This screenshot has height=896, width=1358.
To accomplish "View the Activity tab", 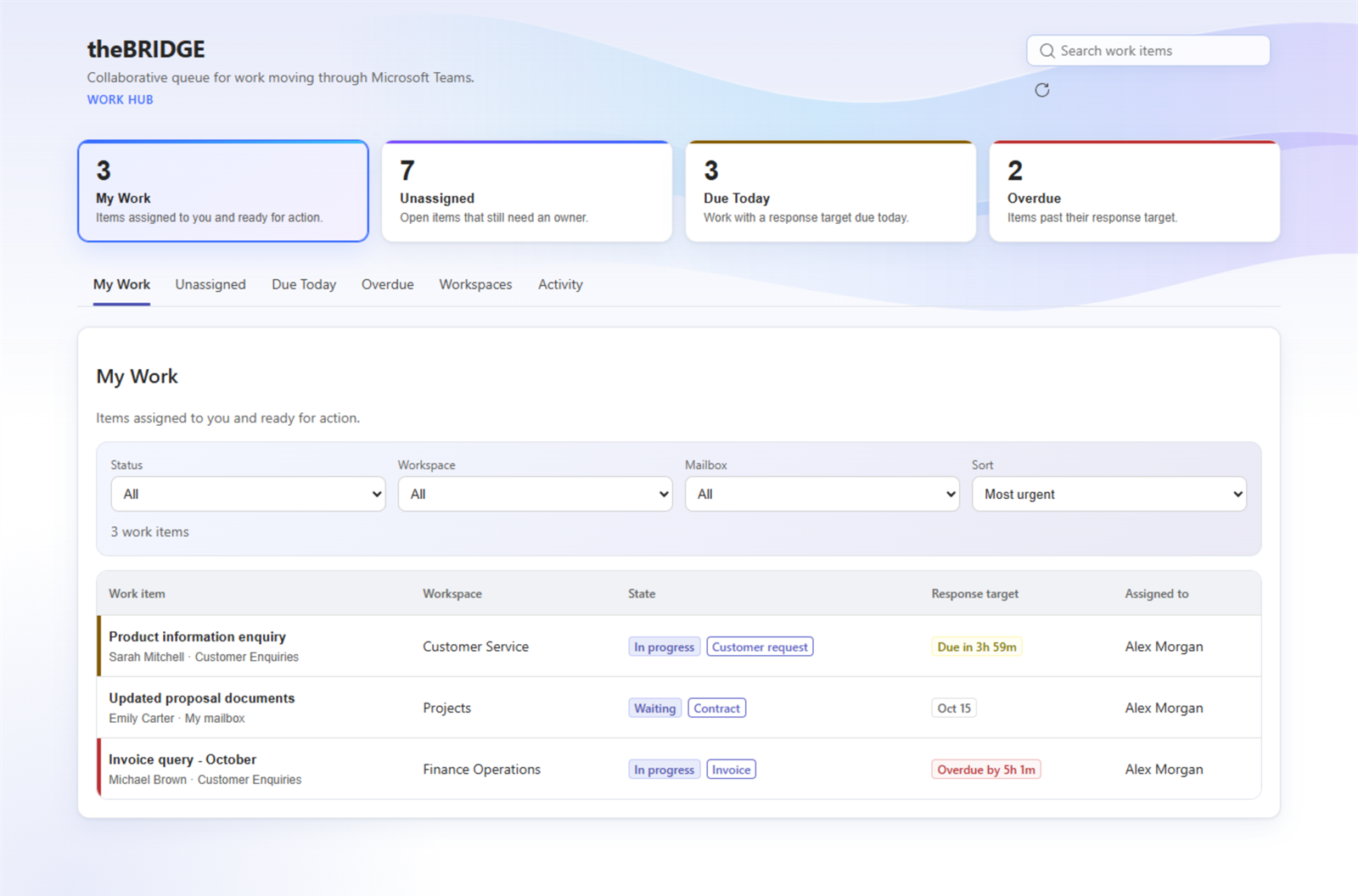I will [x=560, y=284].
